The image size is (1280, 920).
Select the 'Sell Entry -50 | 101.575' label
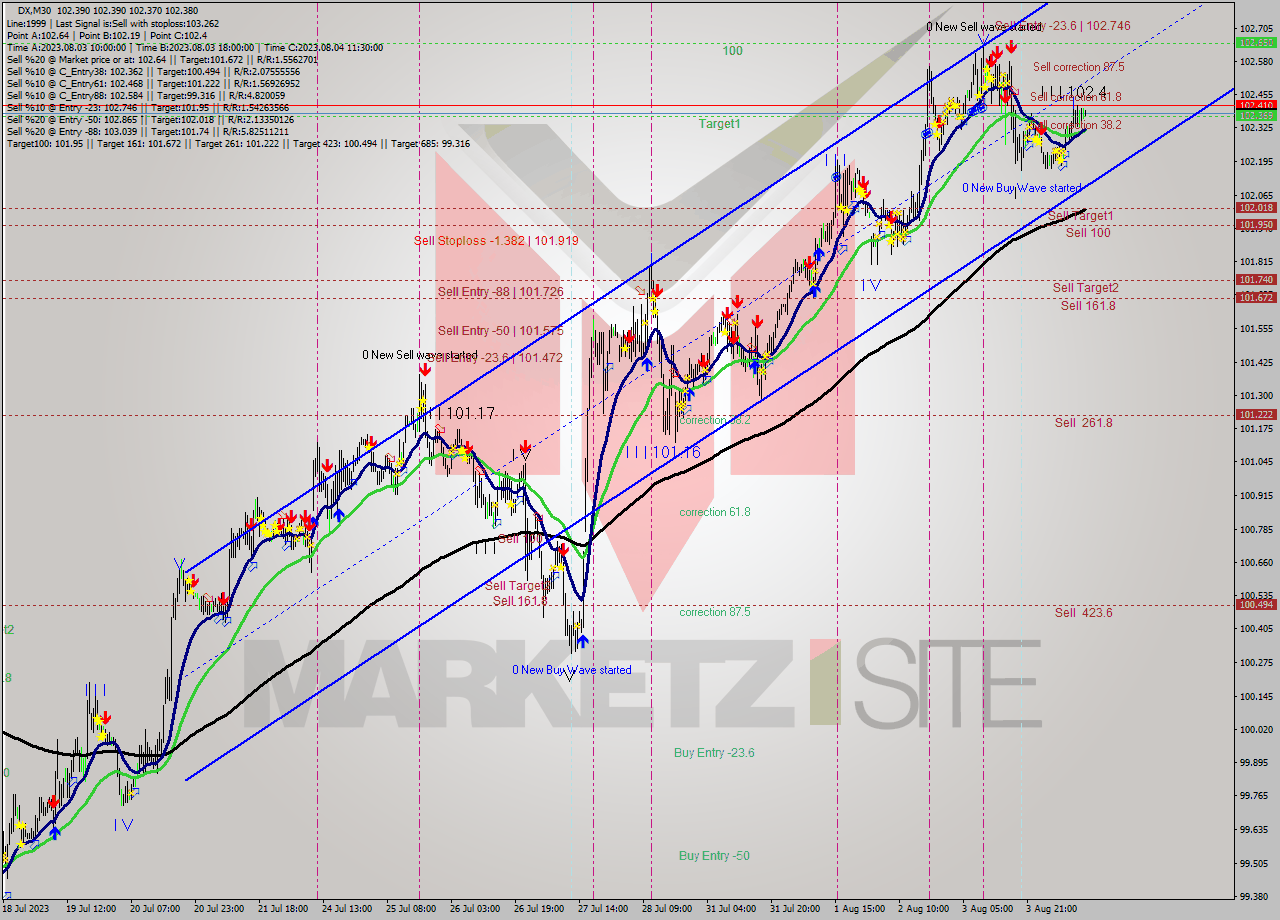pyautogui.click(x=500, y=330)
